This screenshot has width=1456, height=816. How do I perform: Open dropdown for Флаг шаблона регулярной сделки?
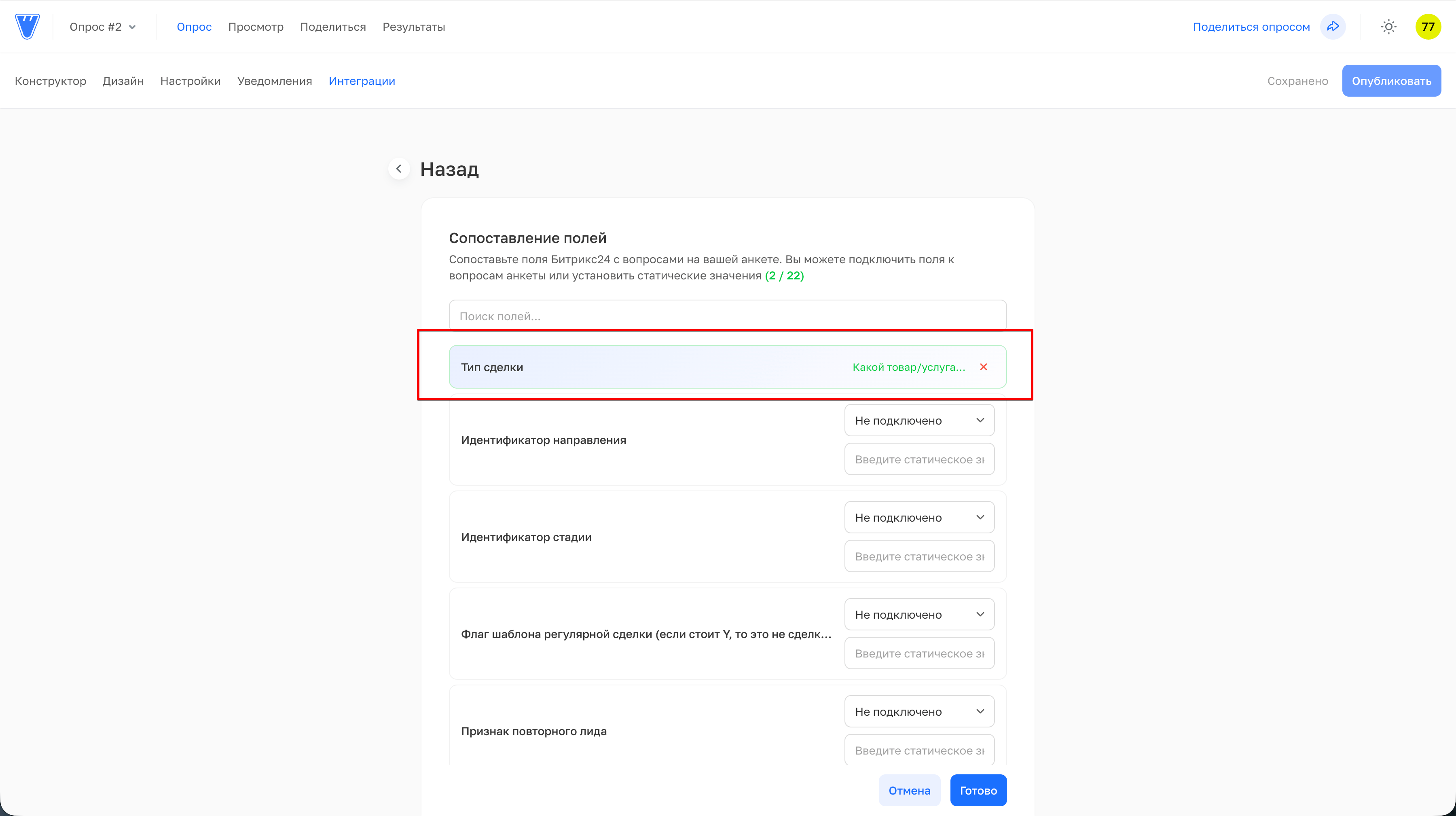pos(919,614)
